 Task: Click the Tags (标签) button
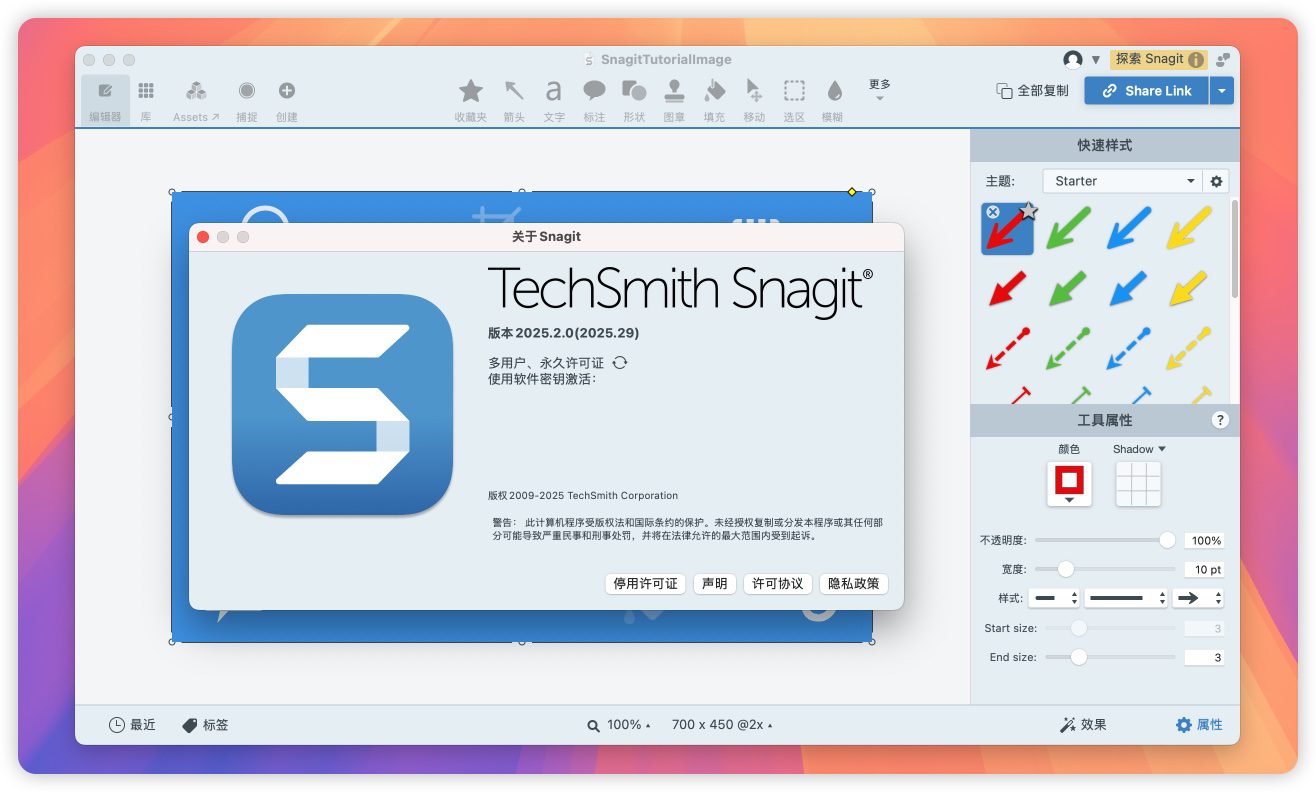(x=205, y=725)
